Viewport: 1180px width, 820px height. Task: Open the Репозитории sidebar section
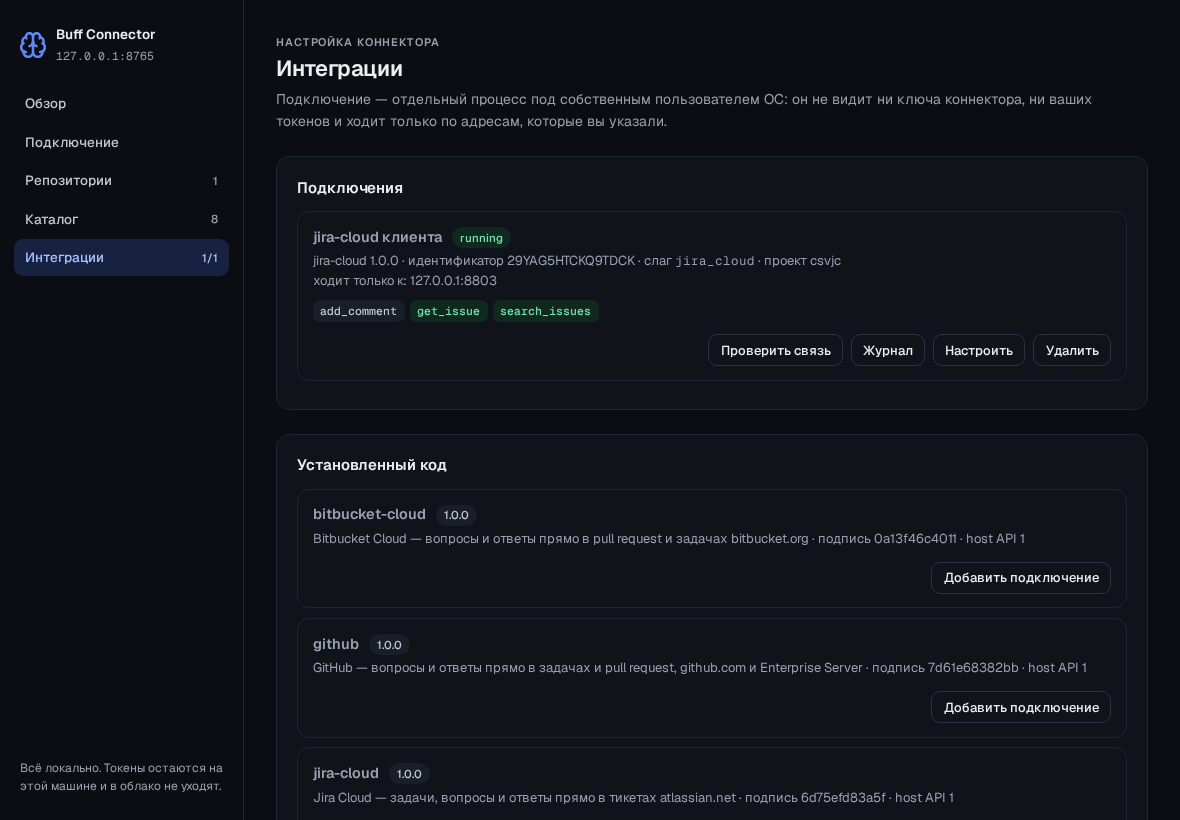[x=121, y=181]
